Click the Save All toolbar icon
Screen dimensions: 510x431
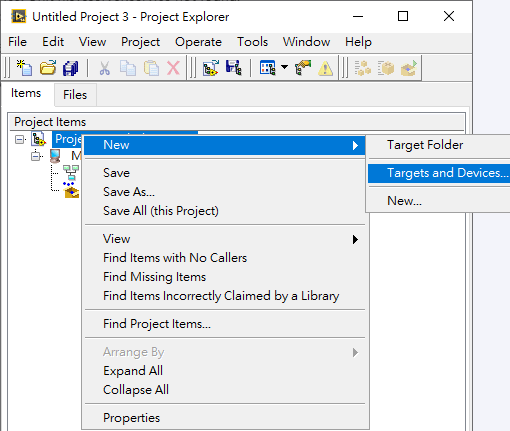pos(71,68)
